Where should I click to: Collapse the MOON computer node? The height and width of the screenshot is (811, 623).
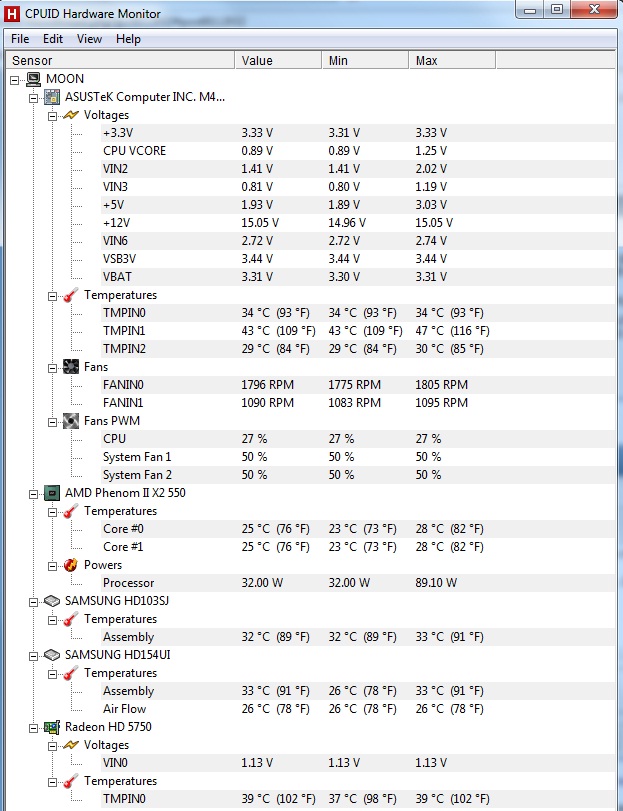(14, 80)
